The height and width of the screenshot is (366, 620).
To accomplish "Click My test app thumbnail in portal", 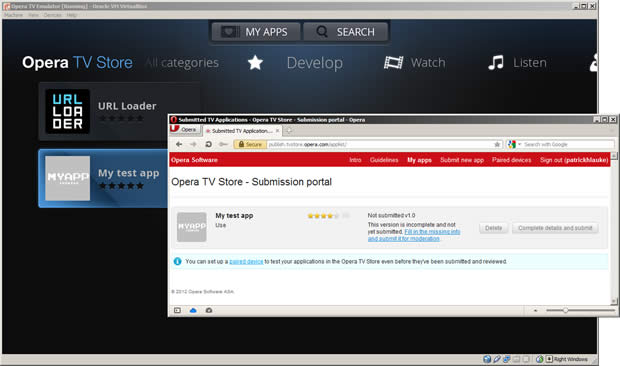I will click(192, 227).
